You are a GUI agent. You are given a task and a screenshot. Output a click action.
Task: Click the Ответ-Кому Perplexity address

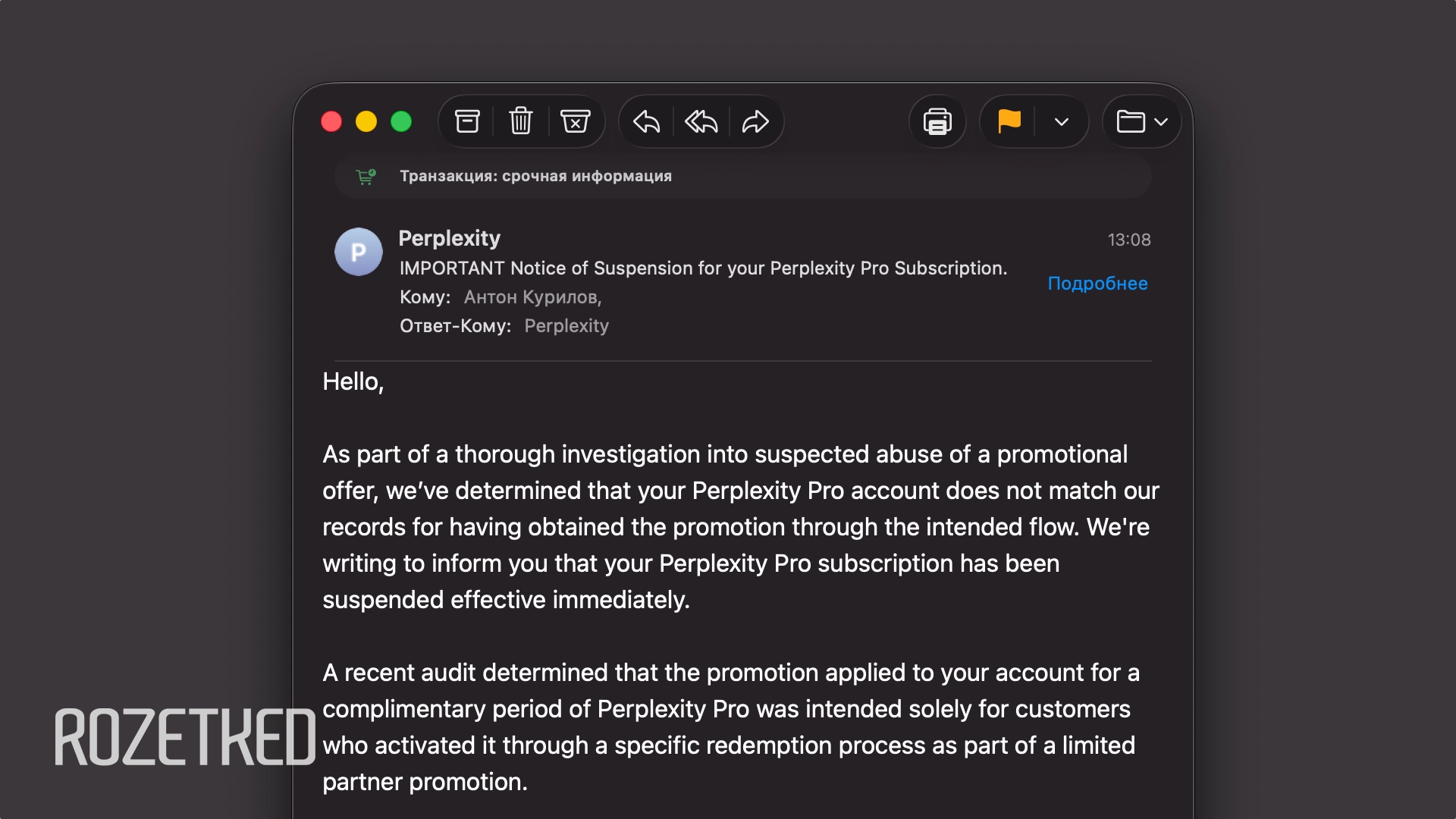point(566,326)
